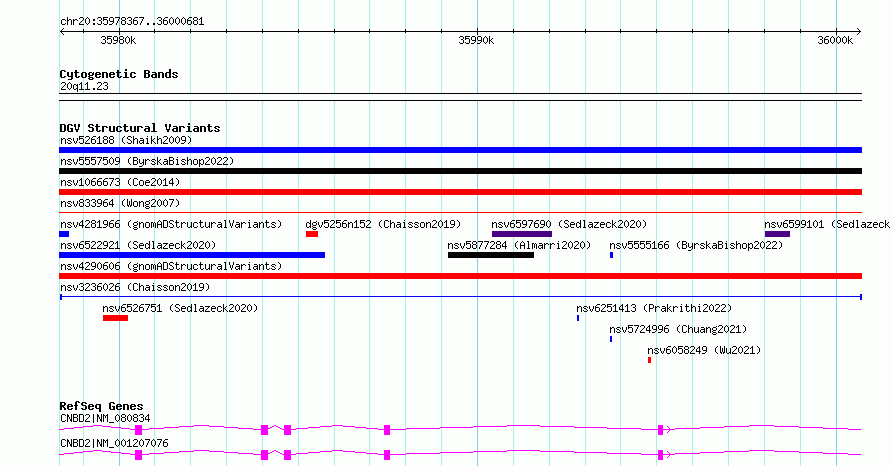Click the CNBD2|NM_080834 gene label

pos(105,418)
